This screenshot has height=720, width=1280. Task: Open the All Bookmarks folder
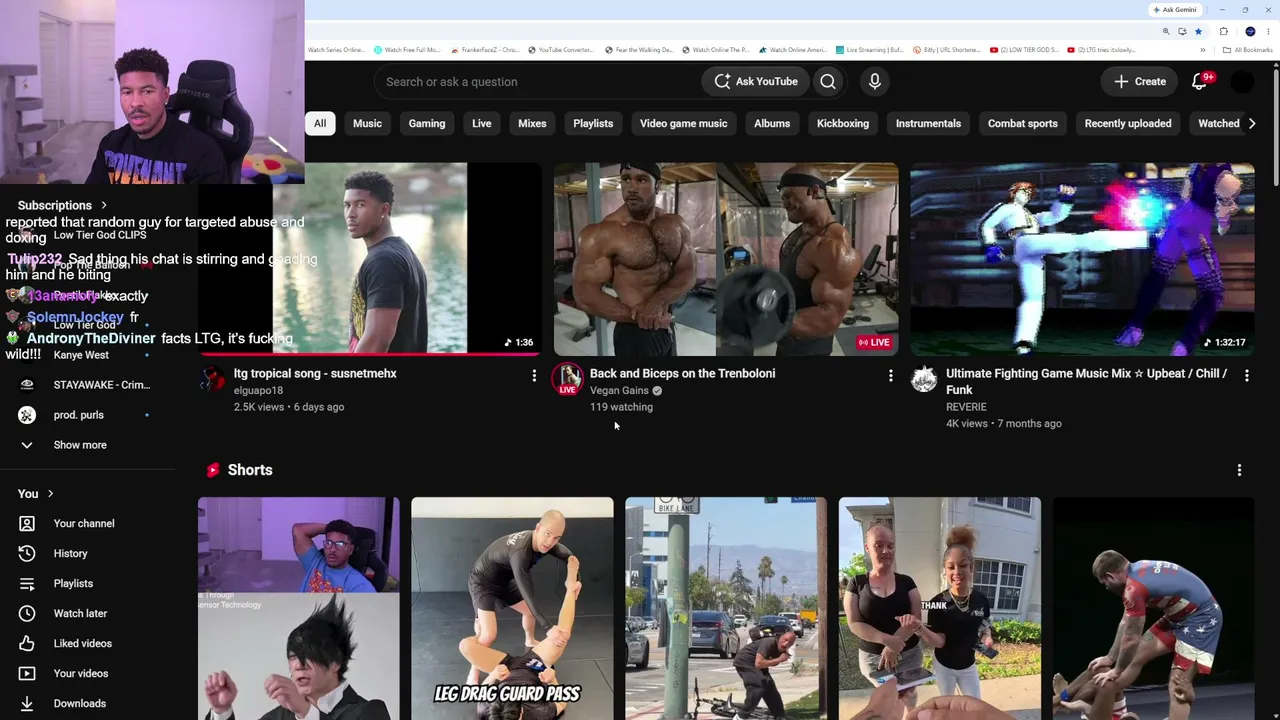click(x=1250, y=50)
